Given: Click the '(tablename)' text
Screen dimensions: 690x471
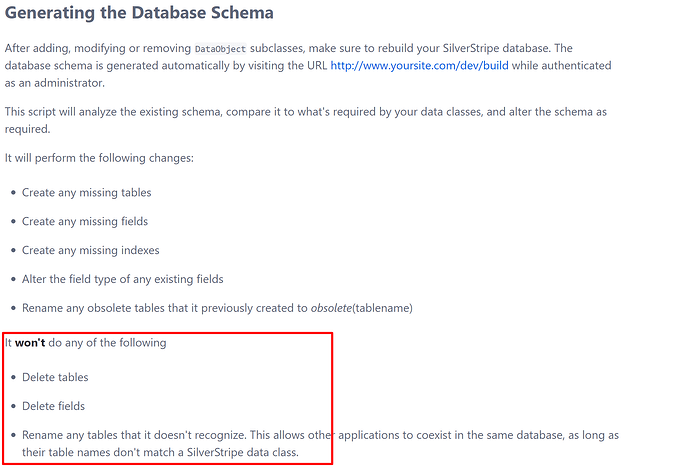Looking at the screenshot, I should coord(383,308).
